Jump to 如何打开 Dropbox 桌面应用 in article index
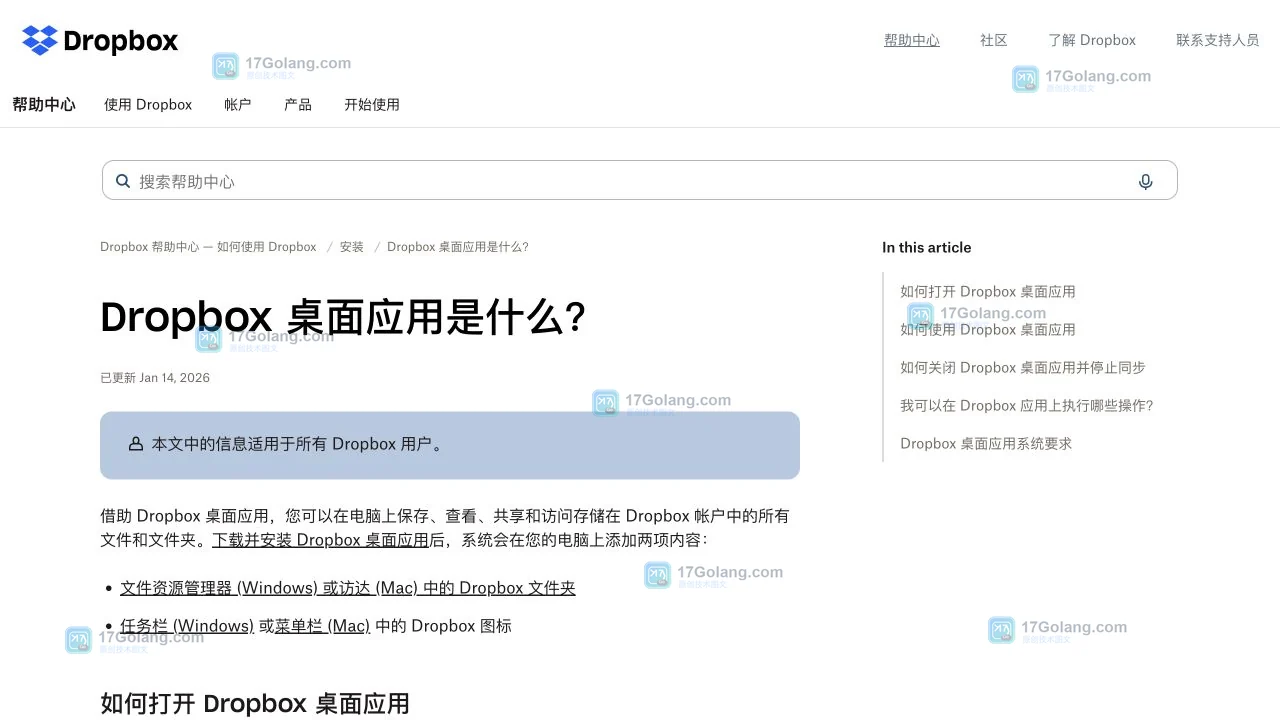The image size is (1280, 720). click(988, 292)
